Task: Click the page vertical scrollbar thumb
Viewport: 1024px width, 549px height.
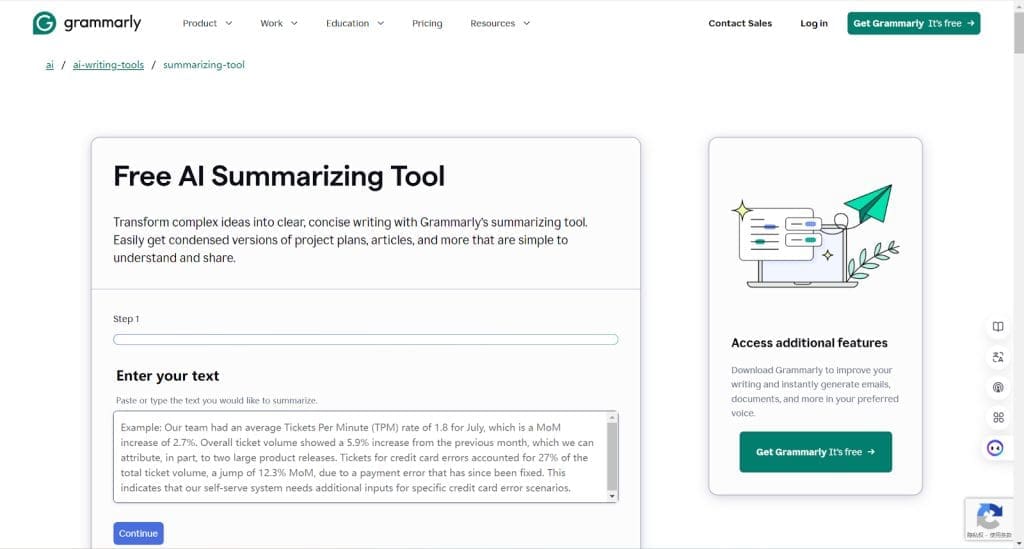Action: 1019,31
